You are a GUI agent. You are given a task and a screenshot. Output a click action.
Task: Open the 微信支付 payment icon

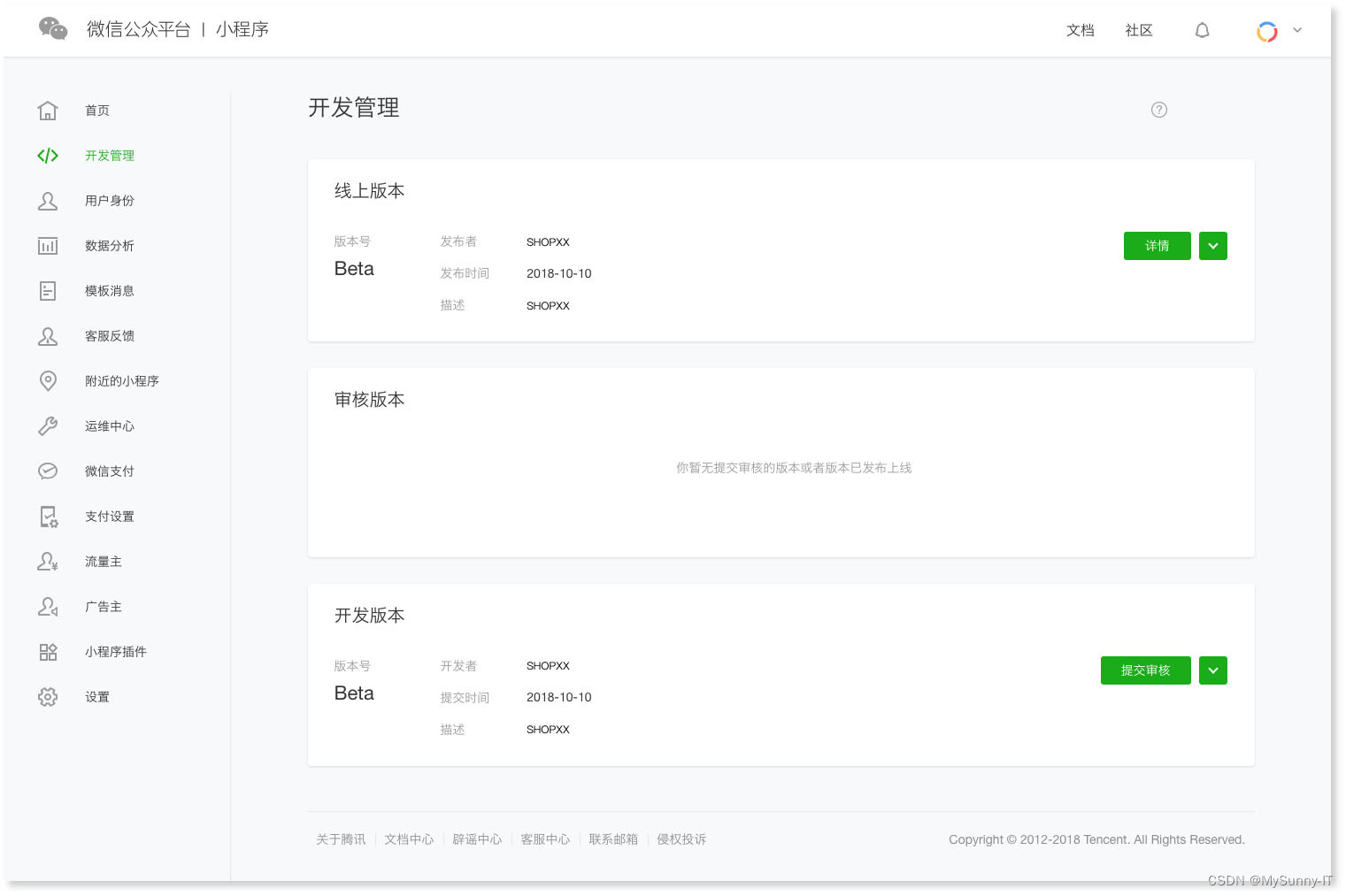pos(48,471)
